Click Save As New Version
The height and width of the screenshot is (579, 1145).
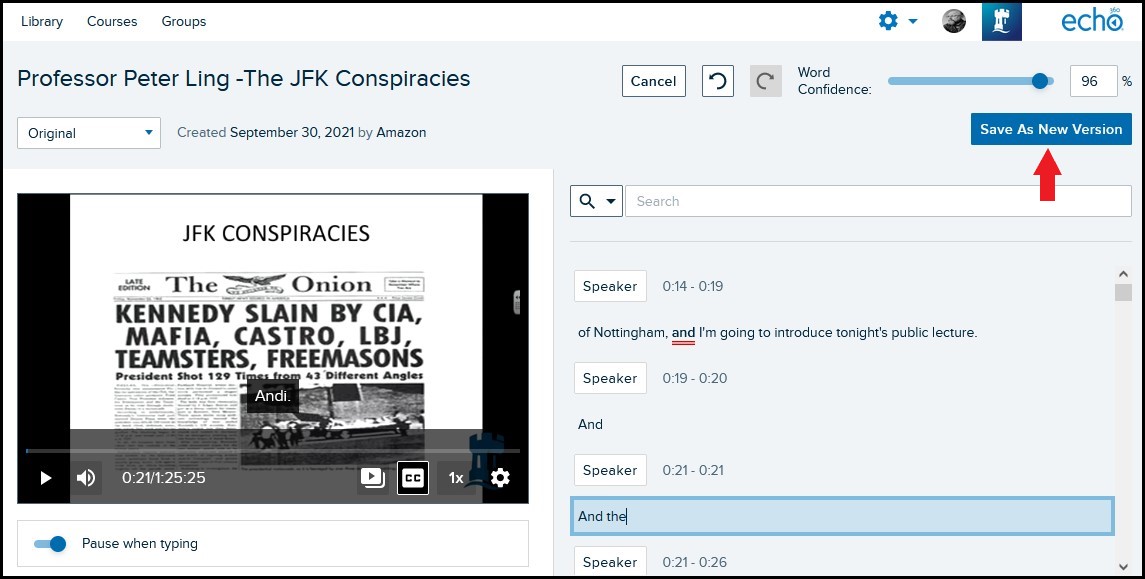[x=1050, y=129]
